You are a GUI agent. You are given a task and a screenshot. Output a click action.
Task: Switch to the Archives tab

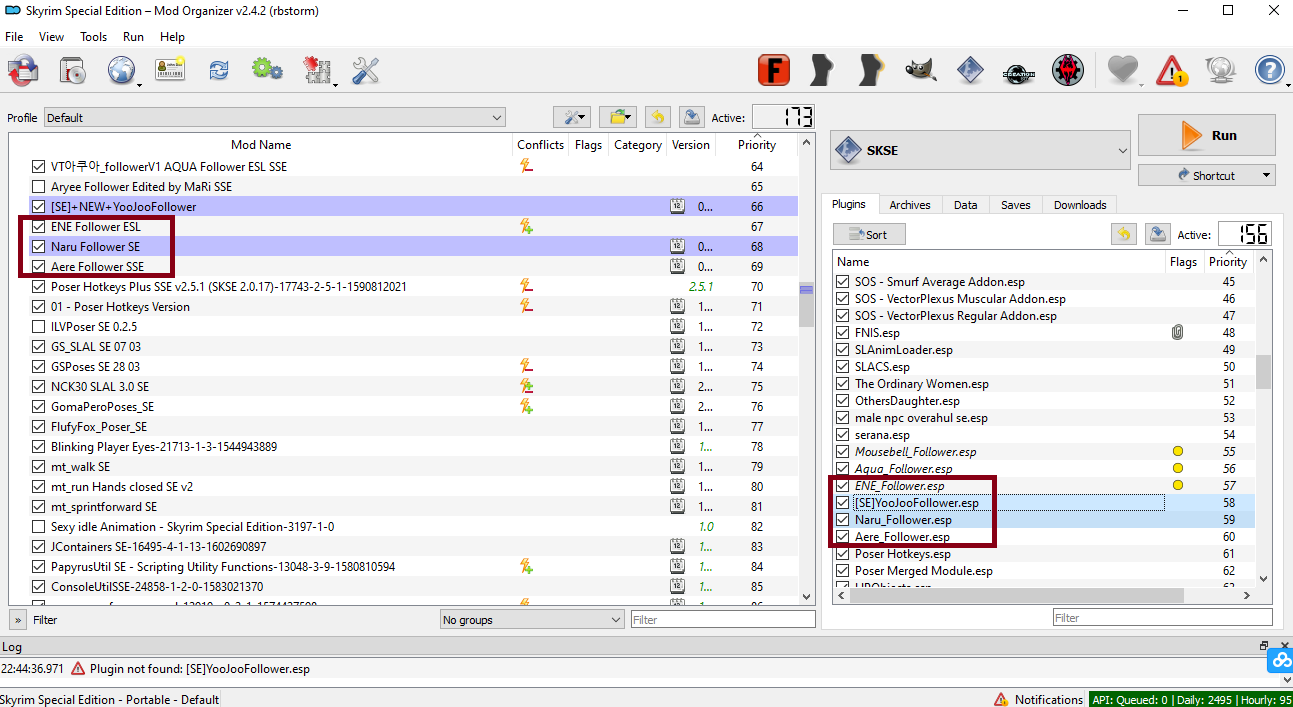(x=909, y=205)
